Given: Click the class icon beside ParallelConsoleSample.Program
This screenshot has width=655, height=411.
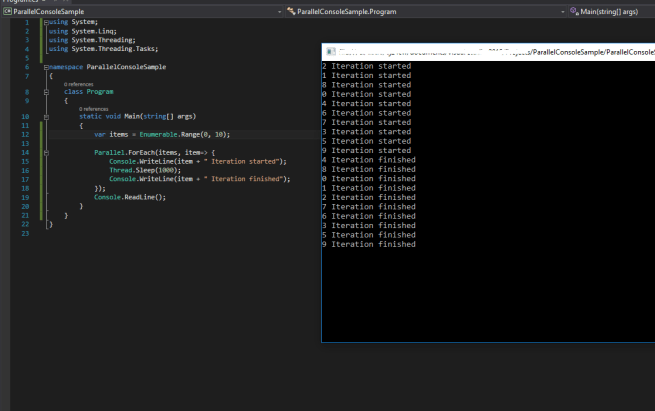Looking at the screenshot, I should coord(291,11).
